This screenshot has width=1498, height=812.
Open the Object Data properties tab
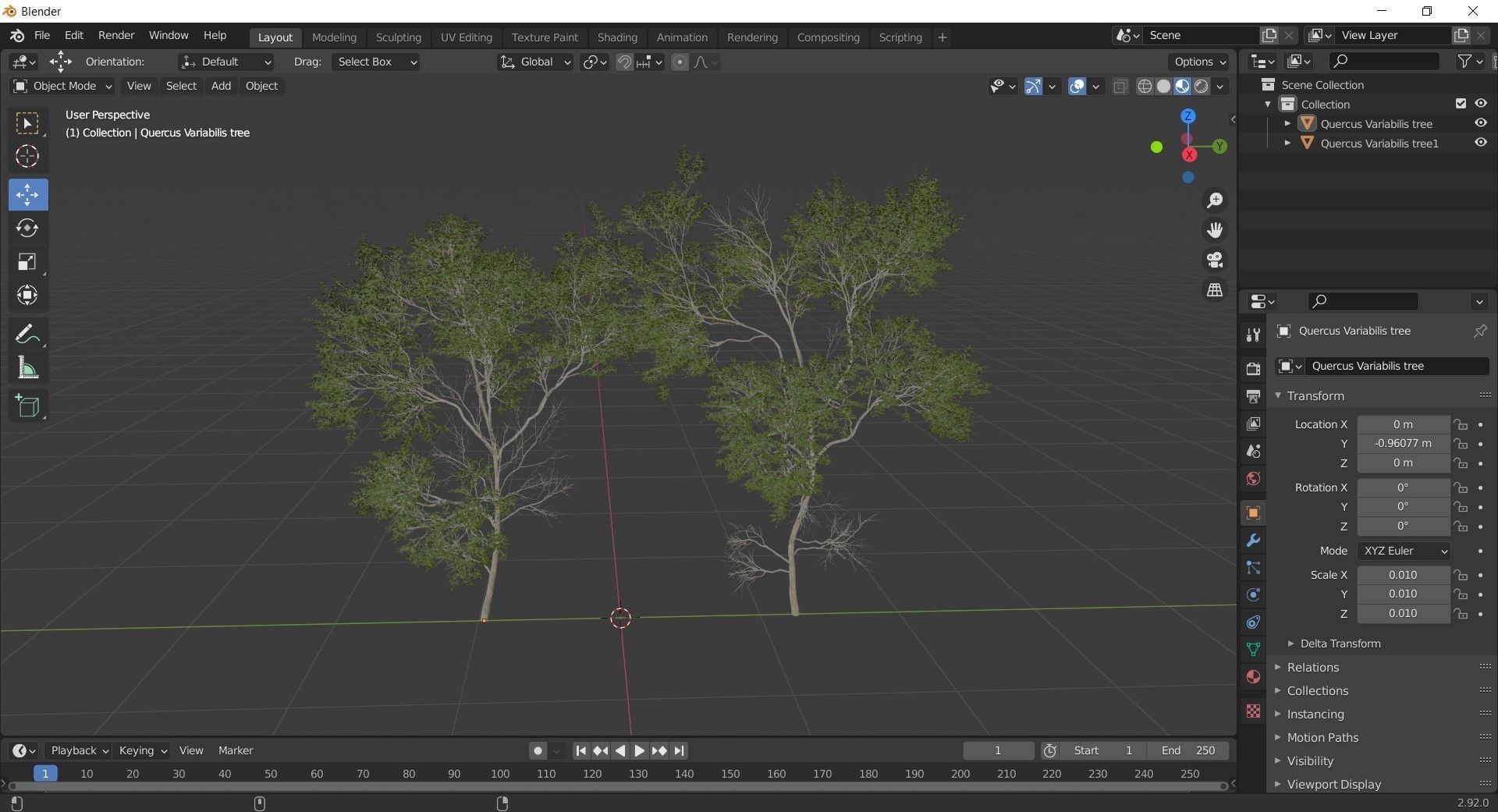(x=1253, y=649)
